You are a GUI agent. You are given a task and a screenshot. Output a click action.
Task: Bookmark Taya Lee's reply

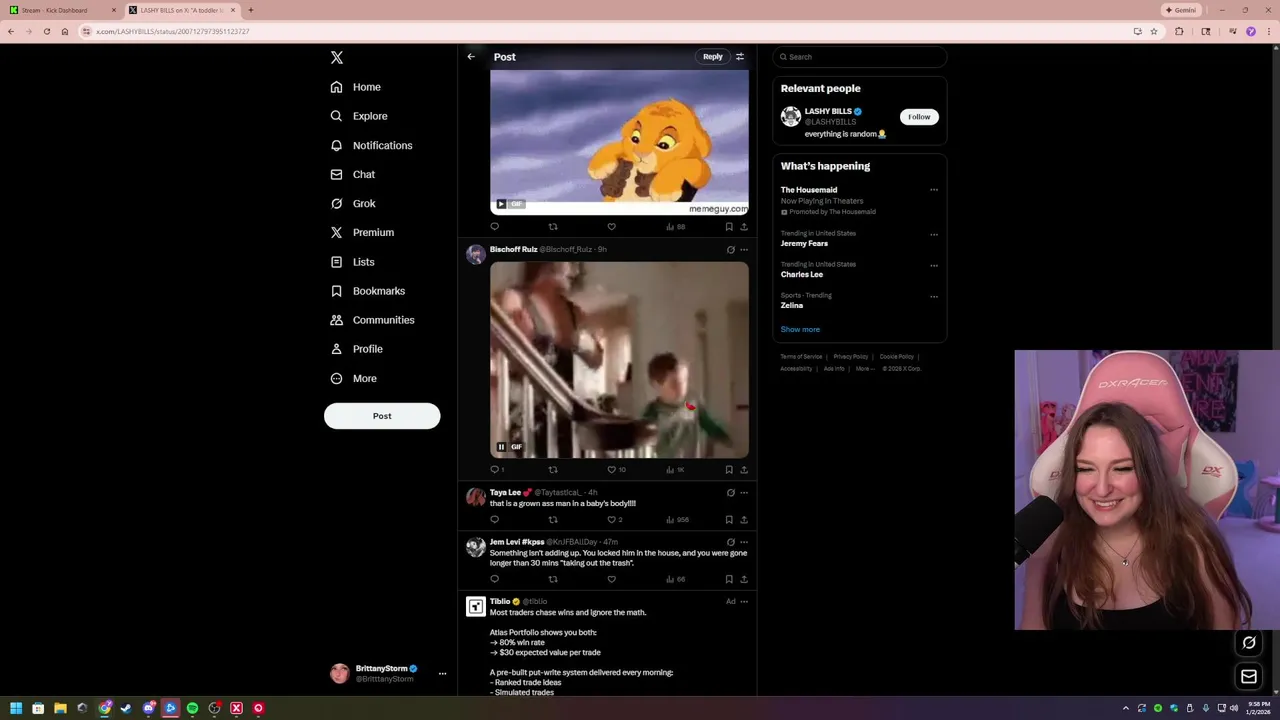(x=729, y=520)
